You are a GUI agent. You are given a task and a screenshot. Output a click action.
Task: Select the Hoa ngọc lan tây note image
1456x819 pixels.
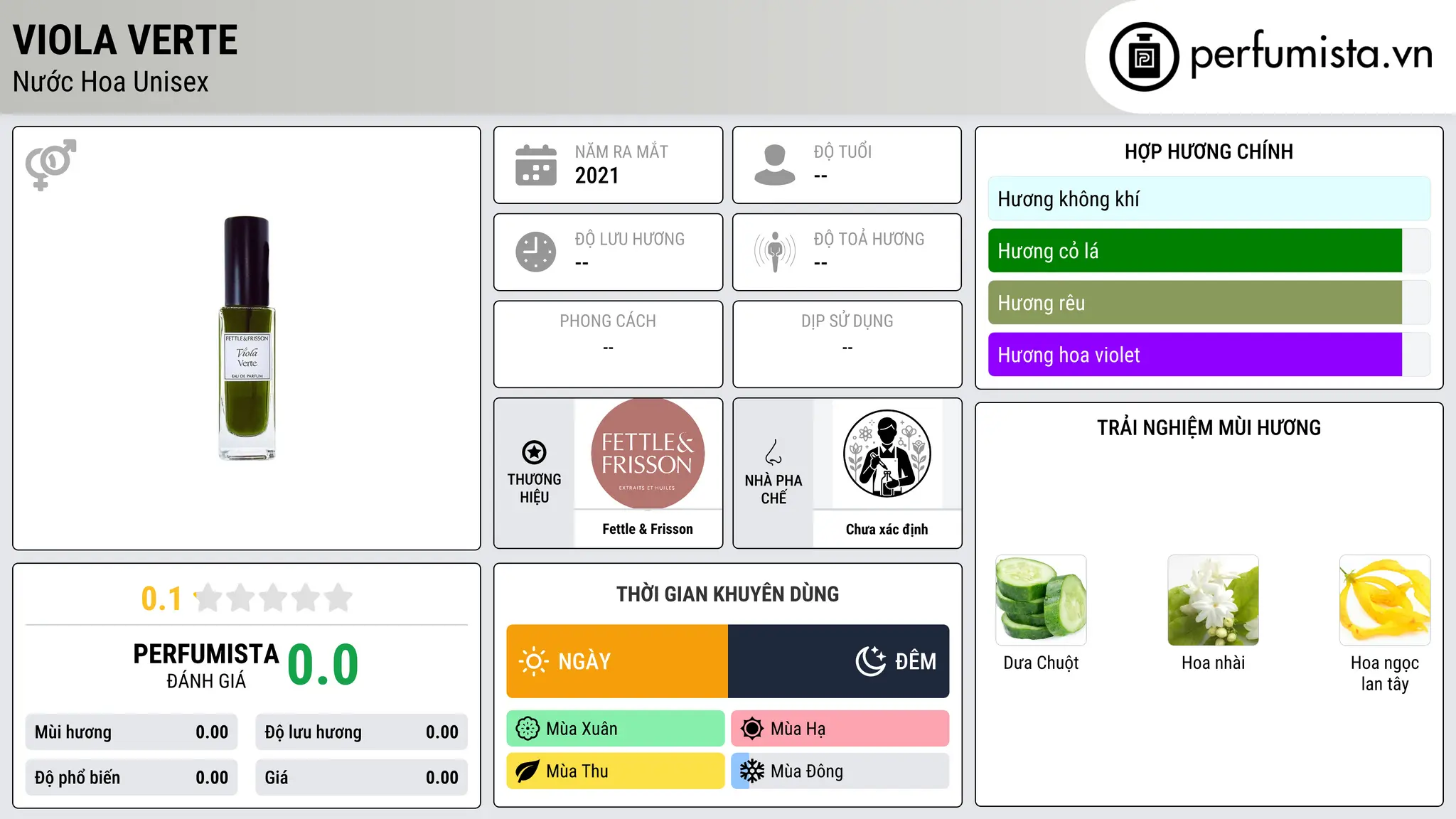(1385, 600)
